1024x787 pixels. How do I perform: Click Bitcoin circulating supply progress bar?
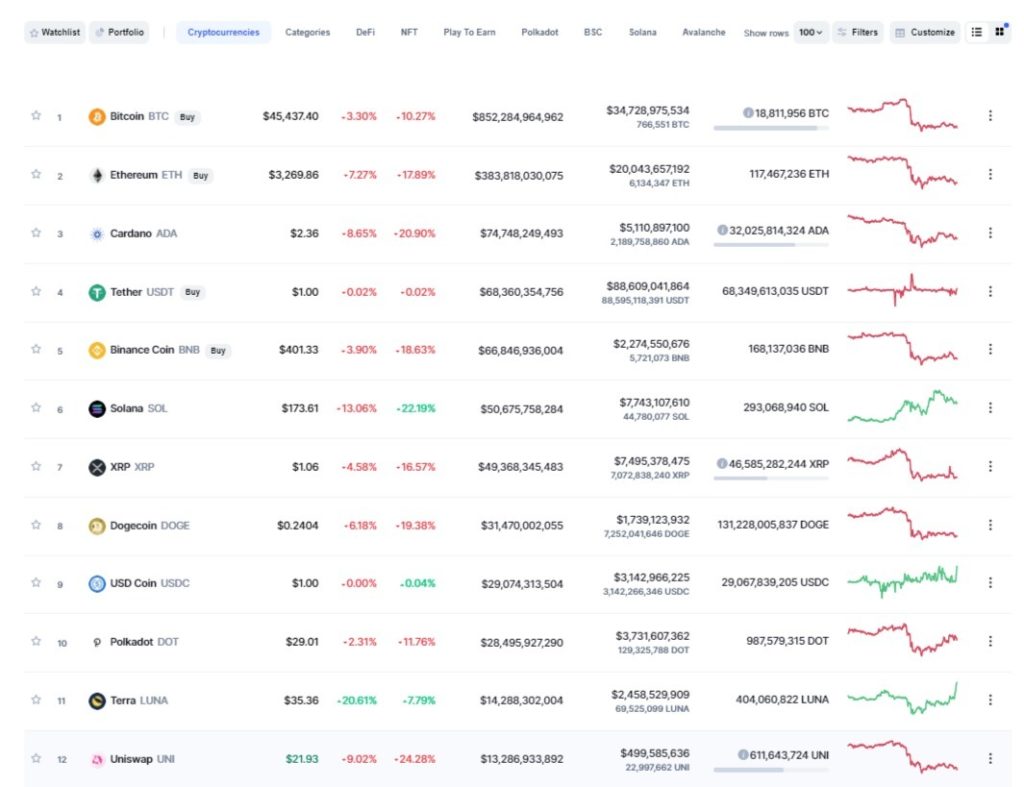[x=771, y=128]
